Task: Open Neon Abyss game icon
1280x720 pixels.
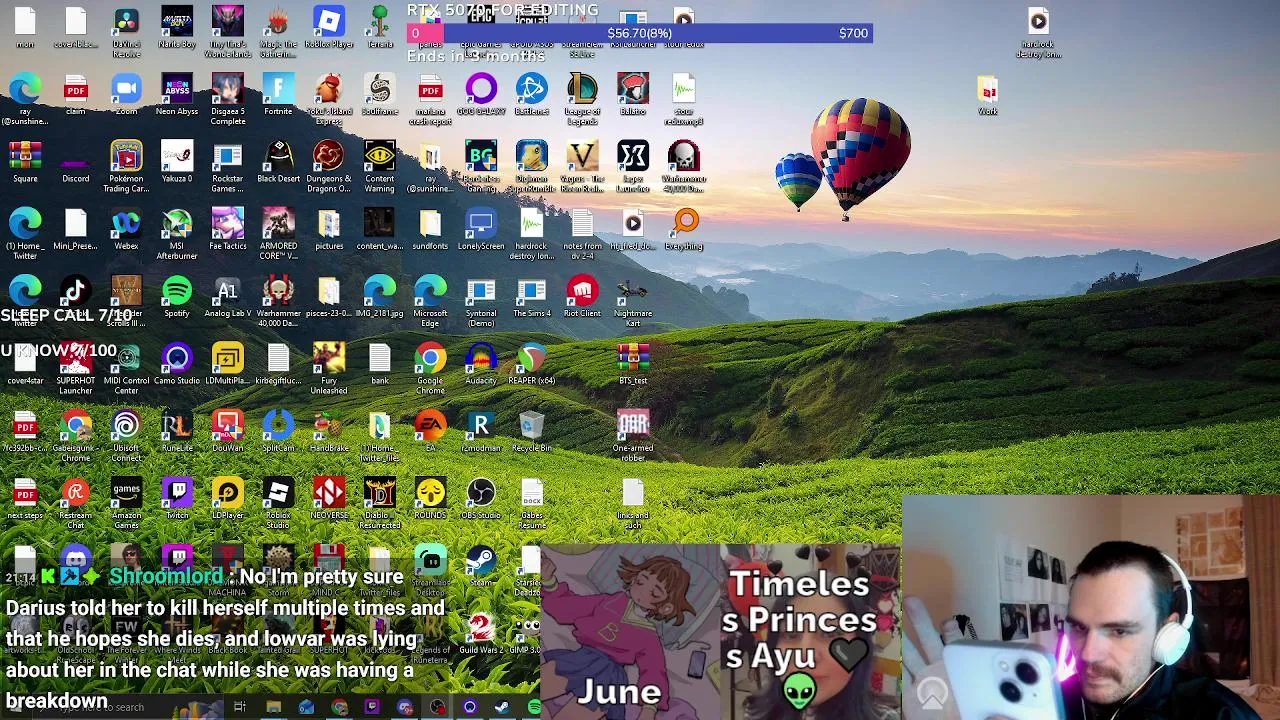Action: coord(177,90)
